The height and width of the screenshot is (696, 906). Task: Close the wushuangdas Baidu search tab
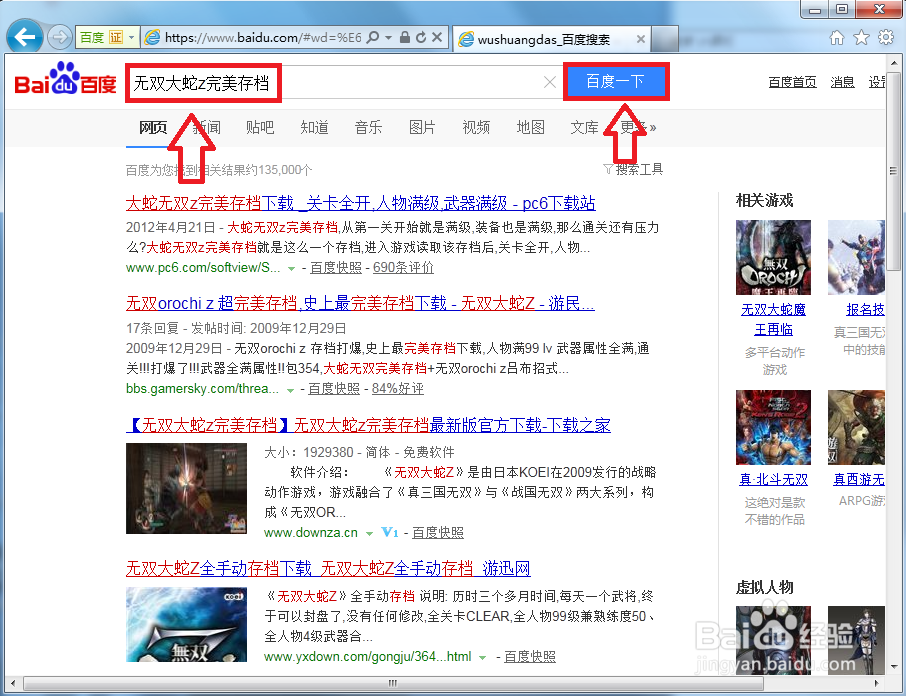coord(641,39)
